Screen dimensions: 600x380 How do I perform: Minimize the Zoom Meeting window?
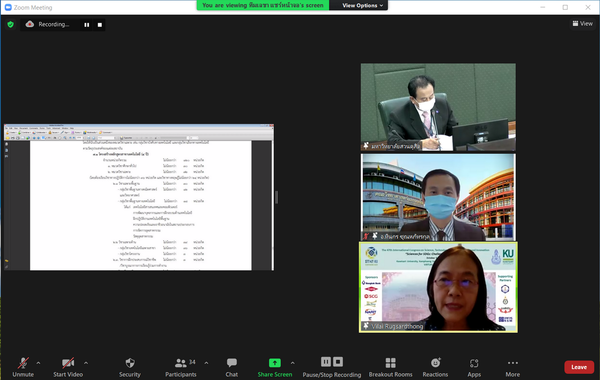(x=543, y=7)
